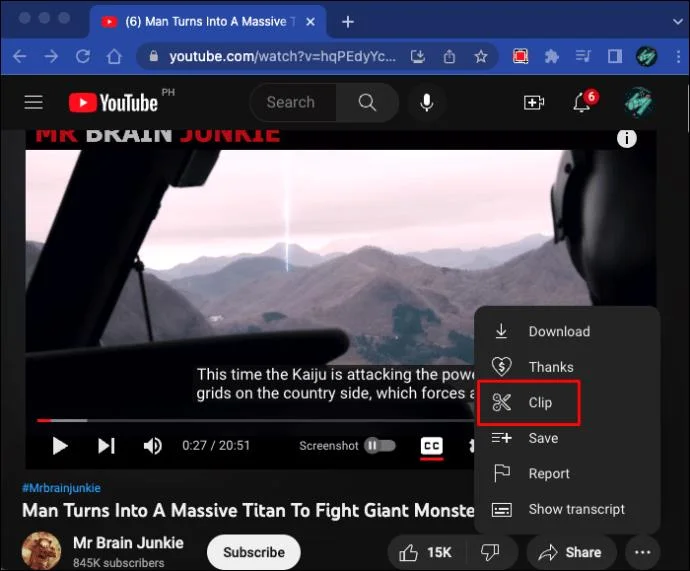Screen dimensions: 690x571
Task: Click the address bar URL
Action: (x=283, y=56)
